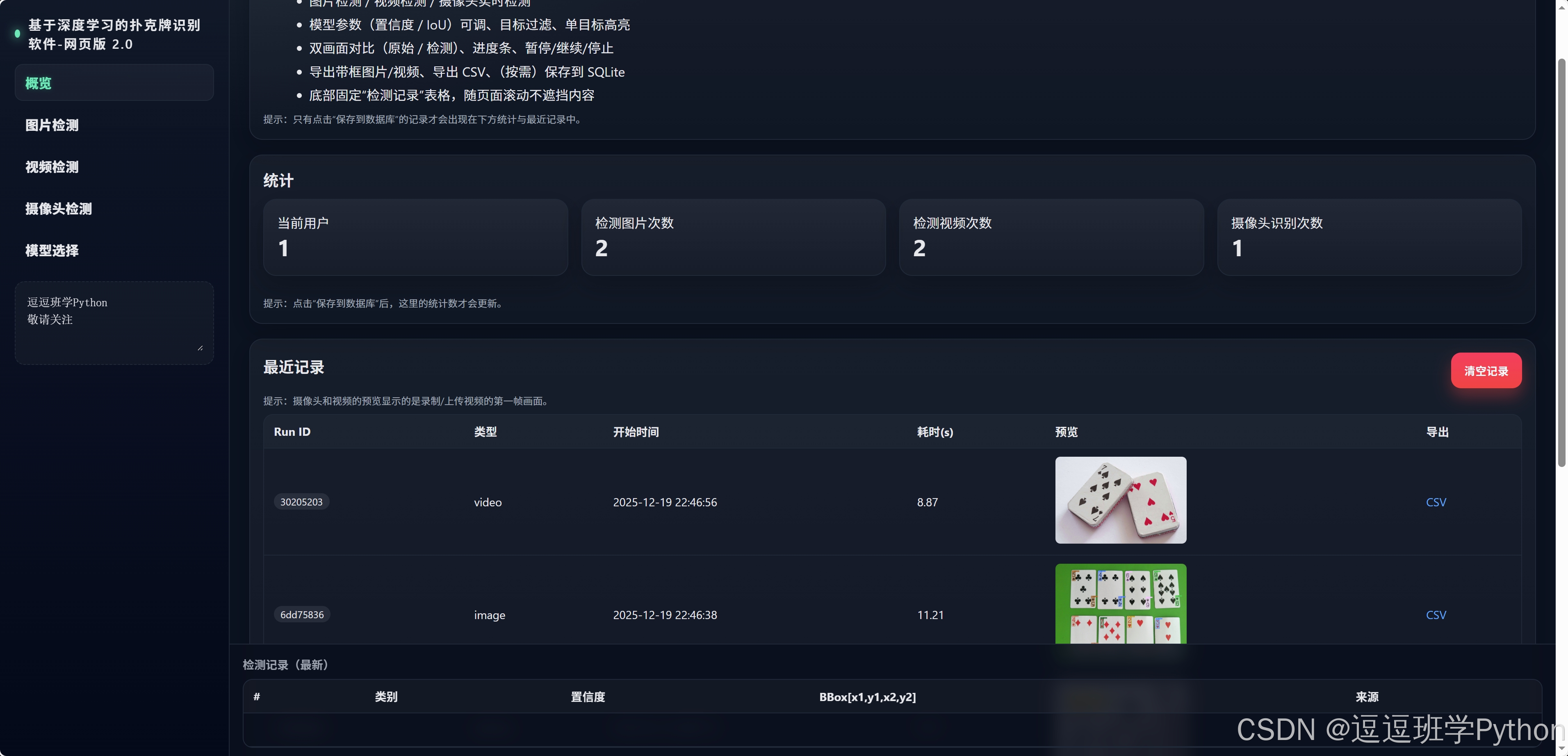The image size is (1568, 756).
Task: Download CSV for the image run 6dd75836
Action: coord(1436,615)
